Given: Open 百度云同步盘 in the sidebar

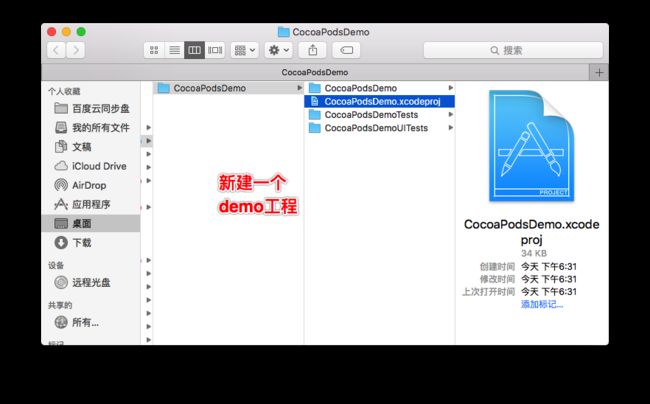Looking at the screenshot, I should pos(92,109).
